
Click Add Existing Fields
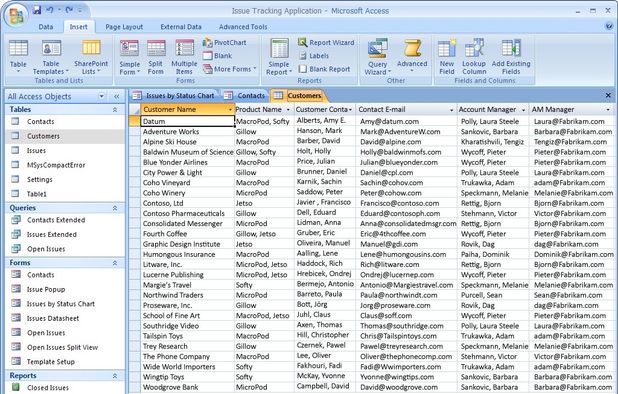coord(511,57)
